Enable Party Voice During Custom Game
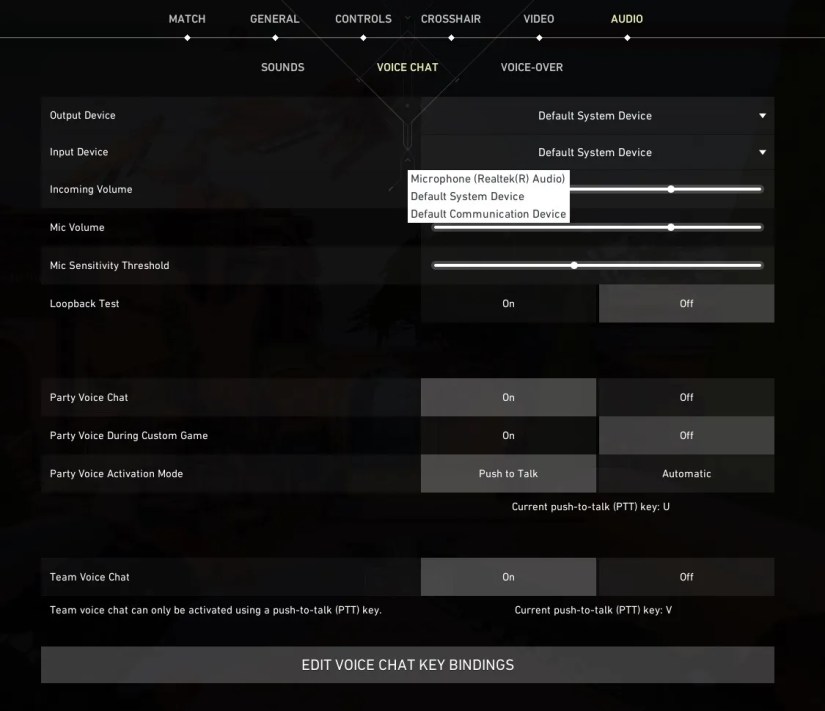The height and width of the screenshot is (711, 825). point(507,435)
